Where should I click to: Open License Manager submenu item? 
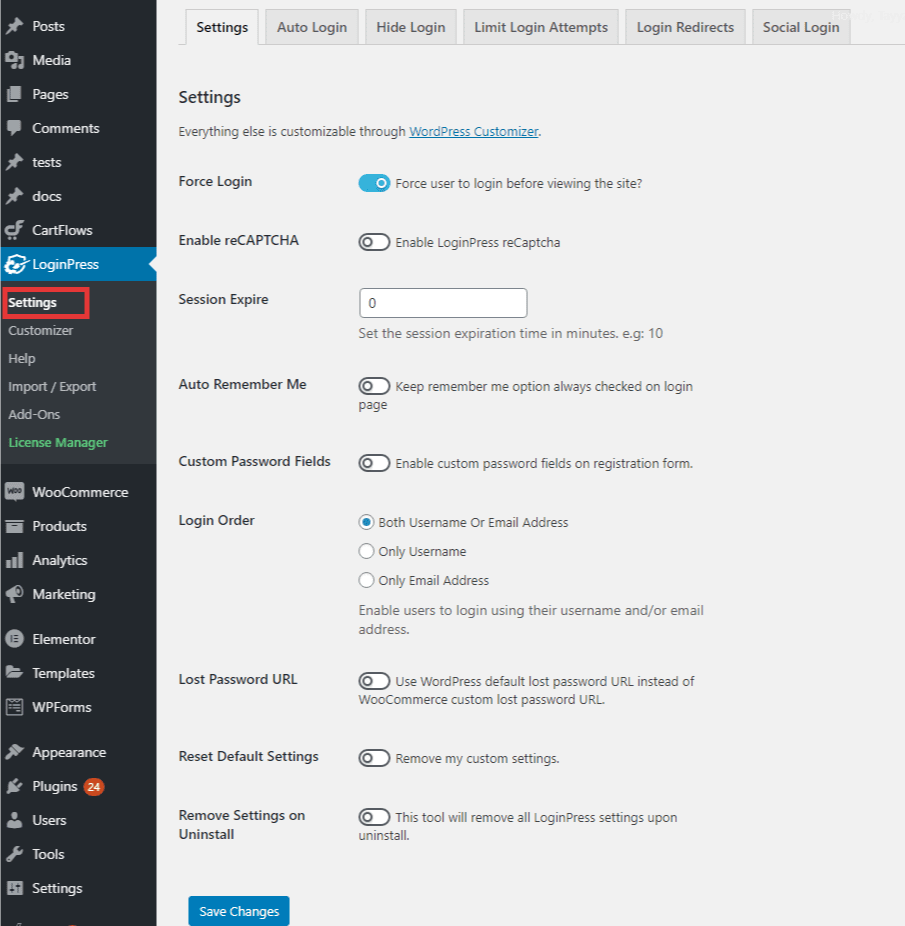point(58,442)
